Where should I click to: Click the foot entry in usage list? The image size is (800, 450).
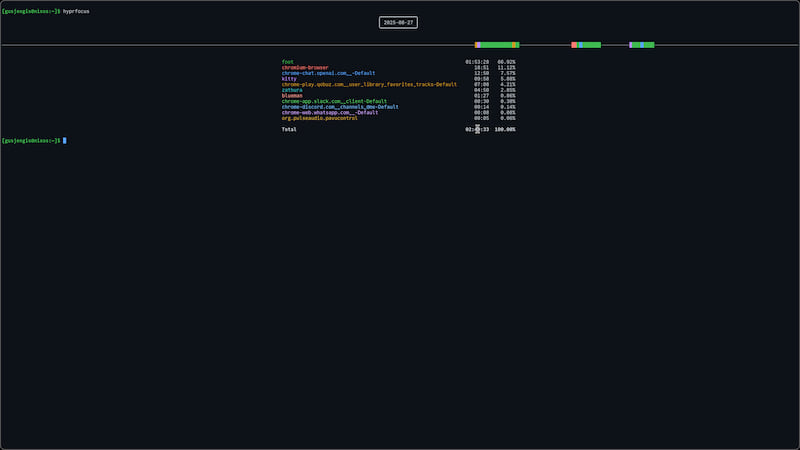[288, 62]
